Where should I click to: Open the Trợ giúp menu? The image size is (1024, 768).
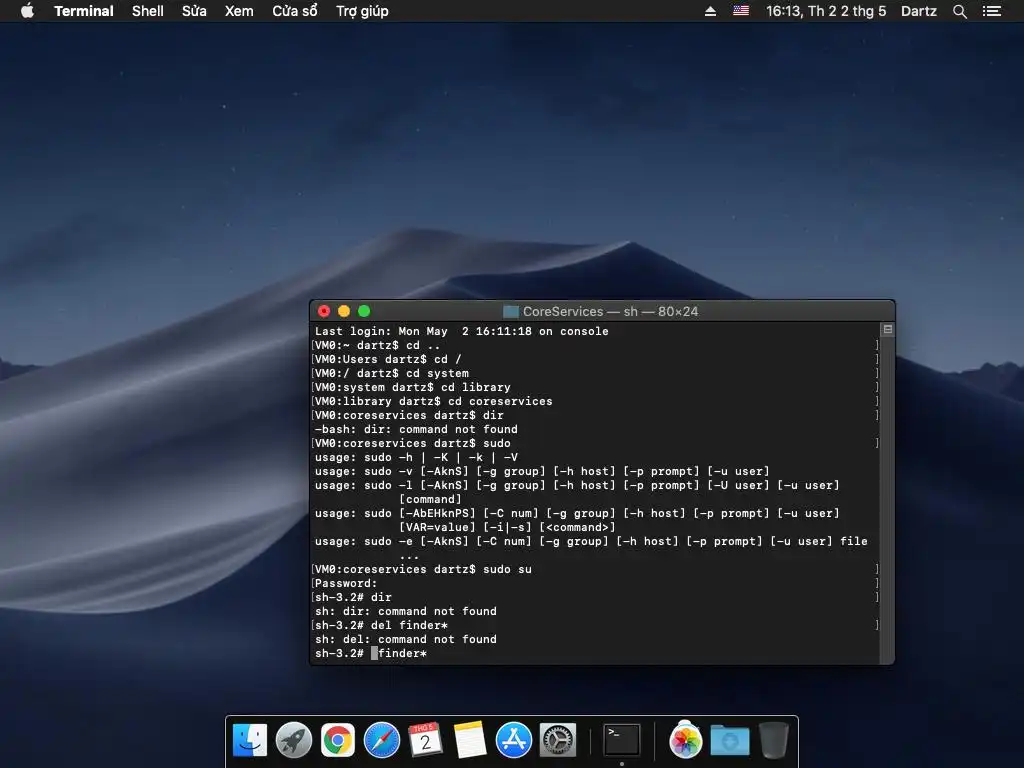tap(362, 11)
